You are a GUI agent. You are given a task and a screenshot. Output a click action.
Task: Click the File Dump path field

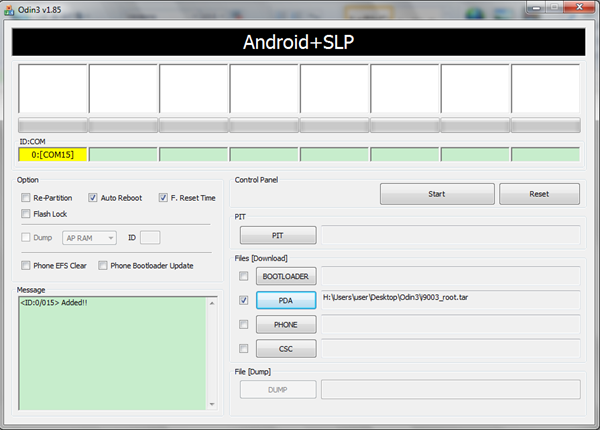click(451, 389)
